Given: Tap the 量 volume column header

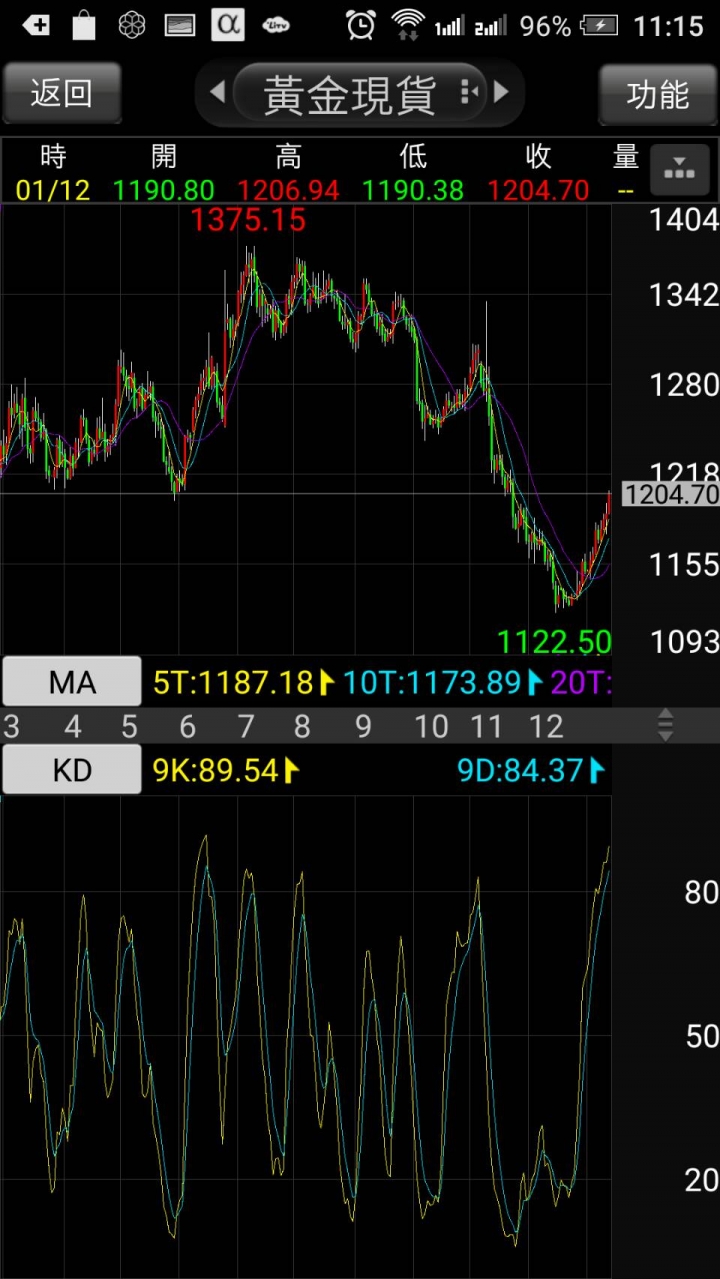Looking at the screenshot, I should tap(626, 157).
